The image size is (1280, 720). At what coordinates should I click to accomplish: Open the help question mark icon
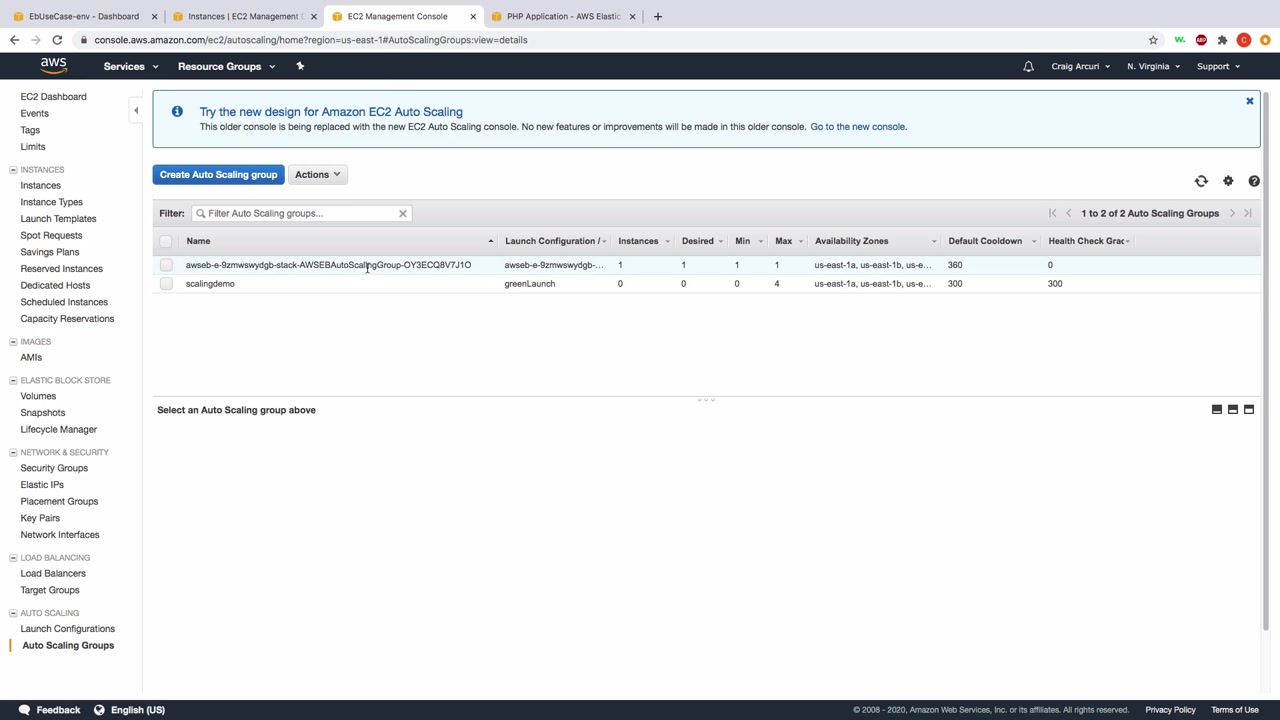[1254, 181]
